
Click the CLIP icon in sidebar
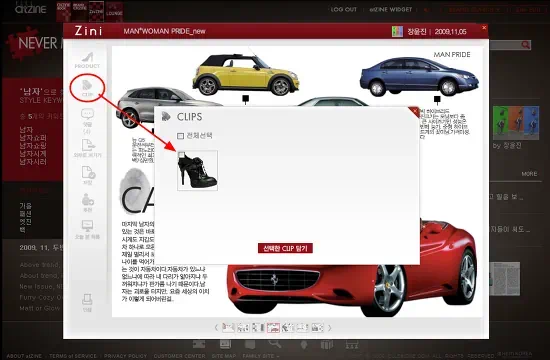pyautogui.click(x=87, y=88)
